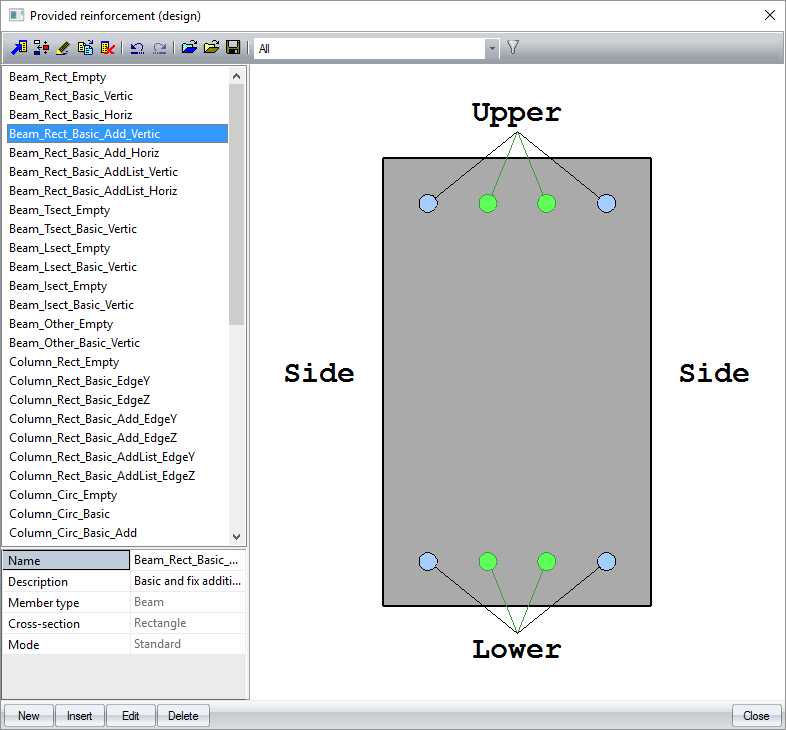Select highlighted Beam_Rect_Basic_Add_Vertic row
Image resolution: width=786 pixels, height=730 pixels.
118,134
